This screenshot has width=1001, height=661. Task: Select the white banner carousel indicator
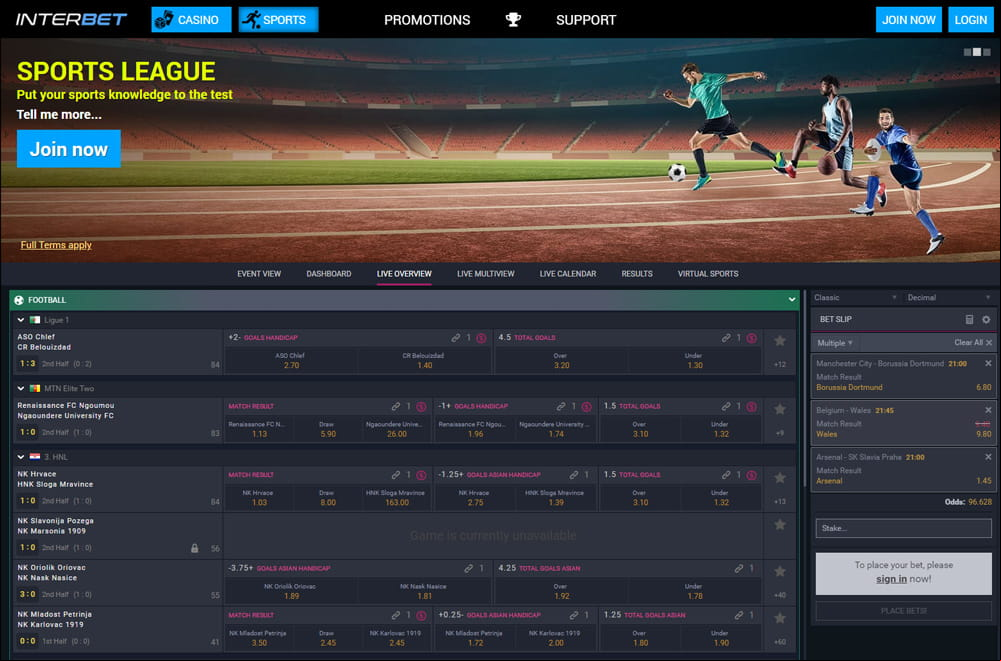click(x=977, y=52)
